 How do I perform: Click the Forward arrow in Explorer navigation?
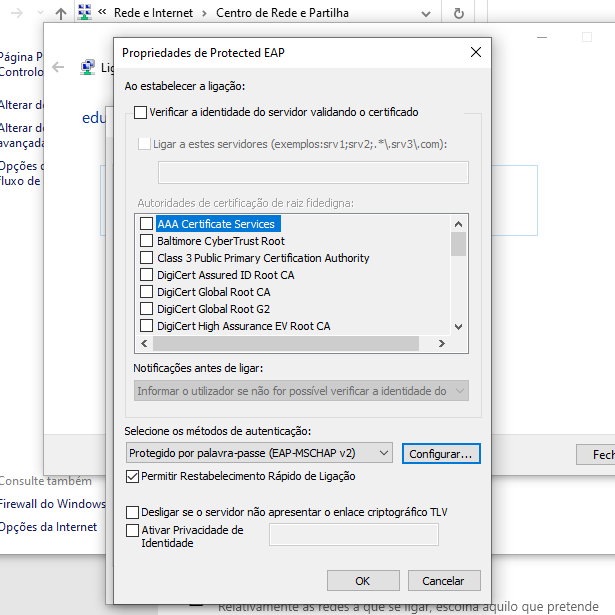pyautogui.click(x=16, y=14)
